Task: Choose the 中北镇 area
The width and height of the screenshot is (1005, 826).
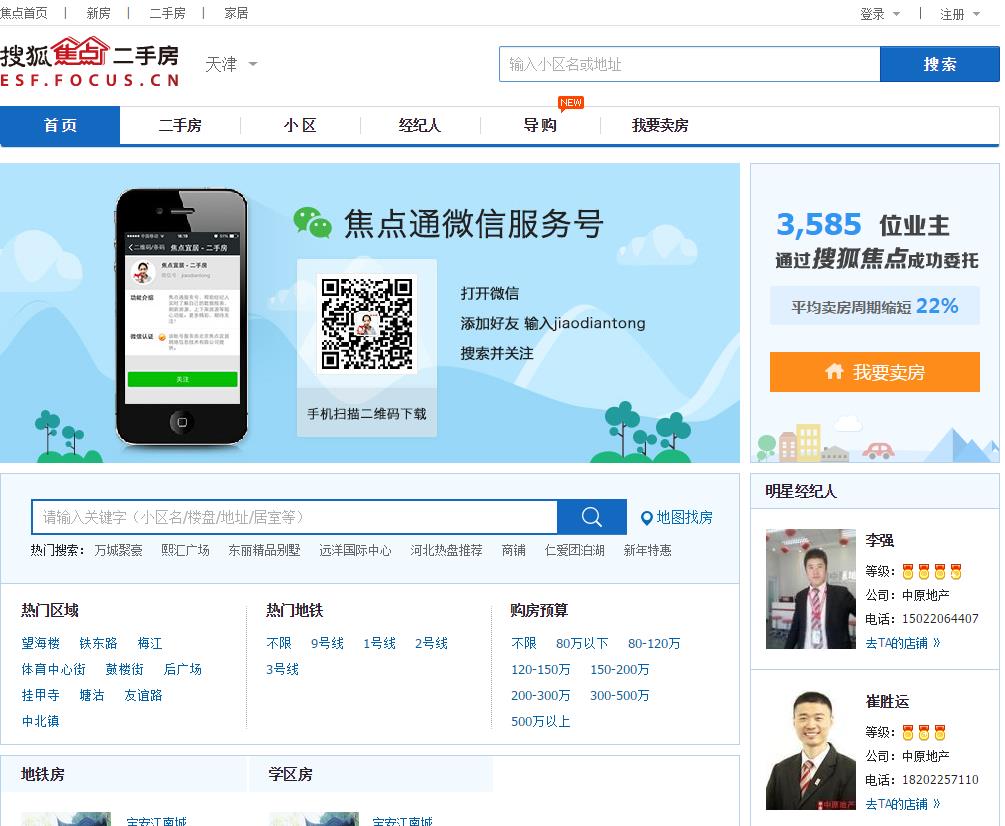Action: click(40, 722)
